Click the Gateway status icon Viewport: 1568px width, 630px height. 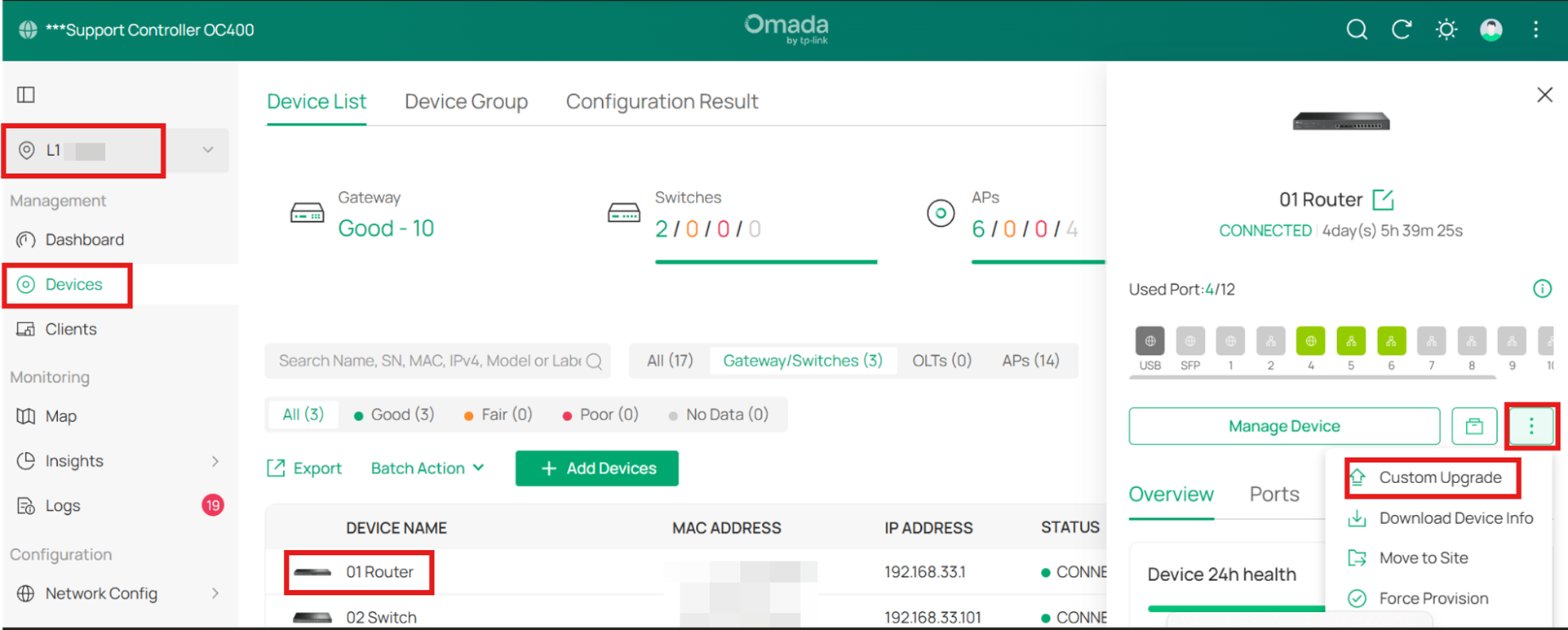[x=308, y=214]
